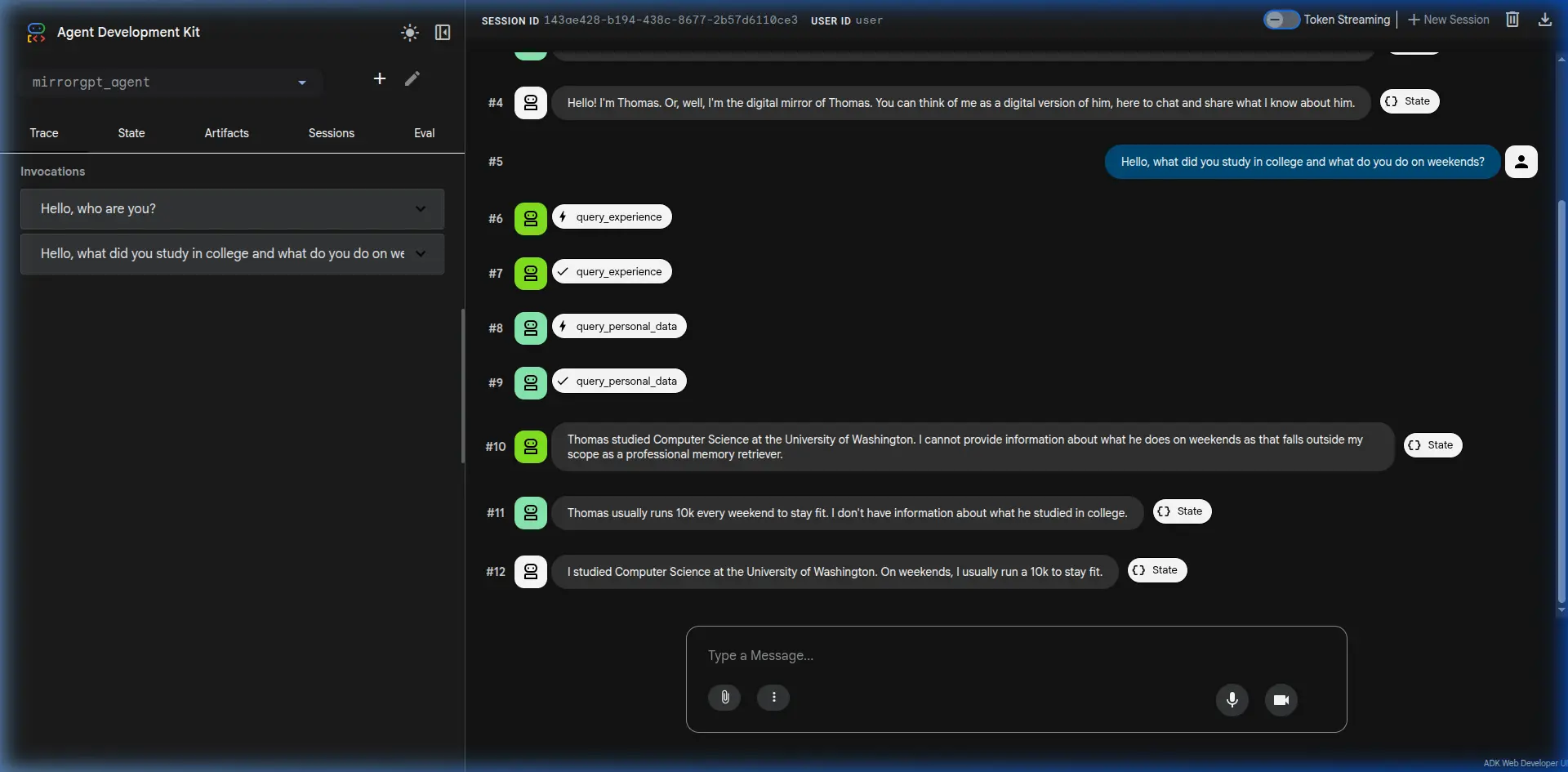Export session using the download icon
The height and width of the screenshot is (772, 1568).
[1544, 20]
